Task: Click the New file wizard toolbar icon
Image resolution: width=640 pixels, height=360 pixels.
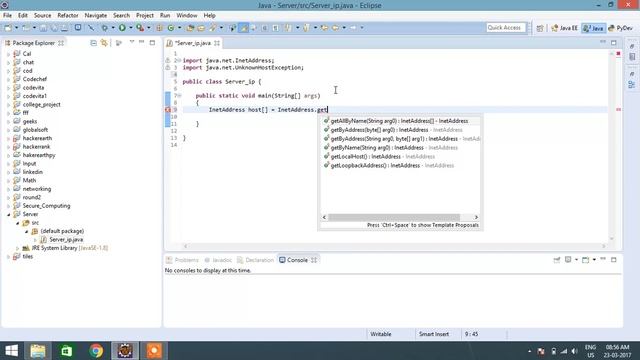Action: (8, 28)
